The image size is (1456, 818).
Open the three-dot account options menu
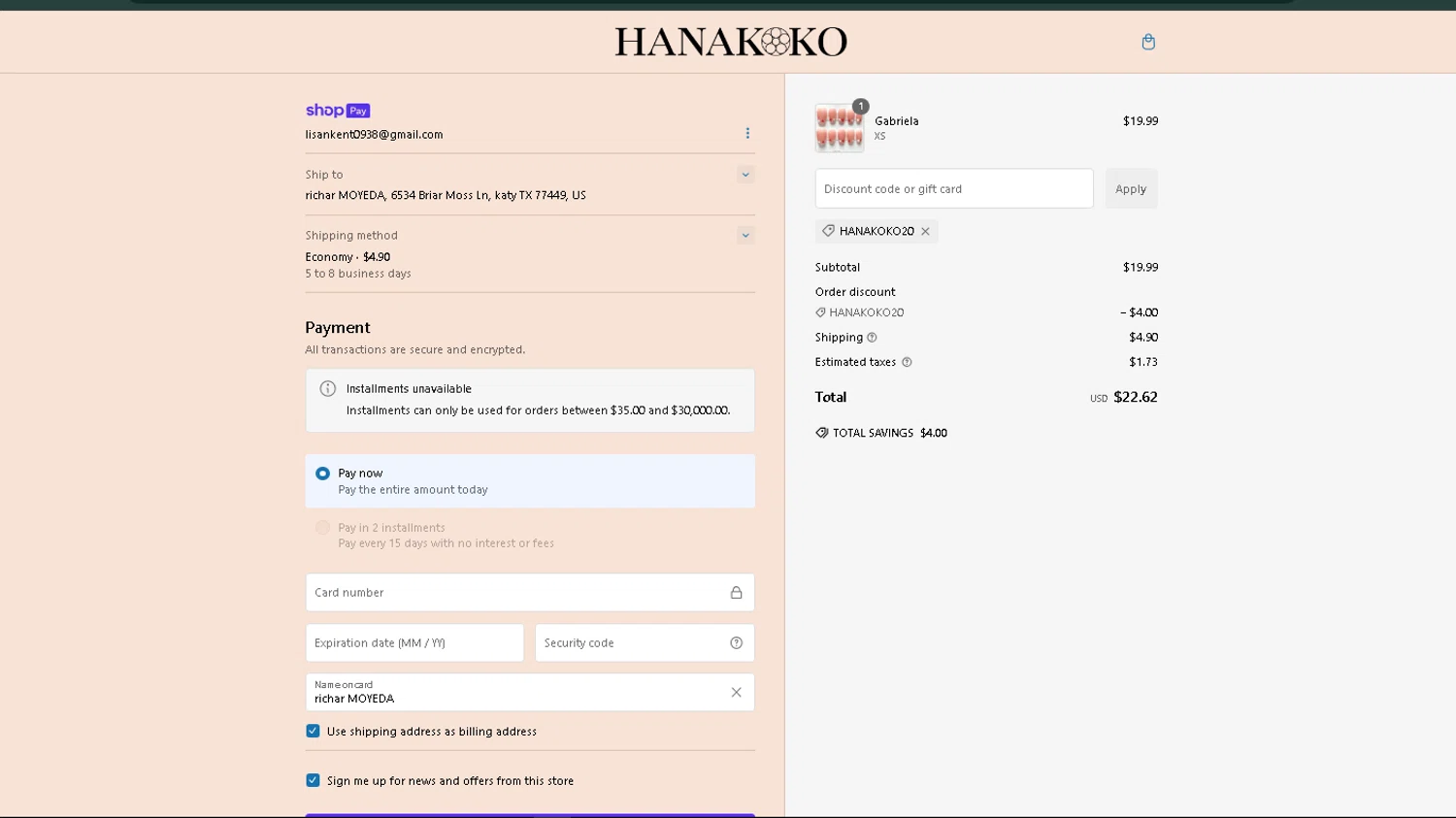coord(747,133)
